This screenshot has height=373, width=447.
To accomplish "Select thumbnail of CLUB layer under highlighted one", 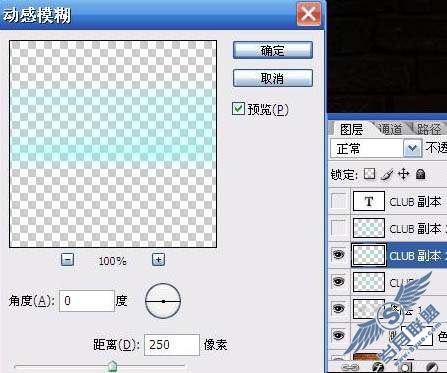I will (x=369, y=282).
